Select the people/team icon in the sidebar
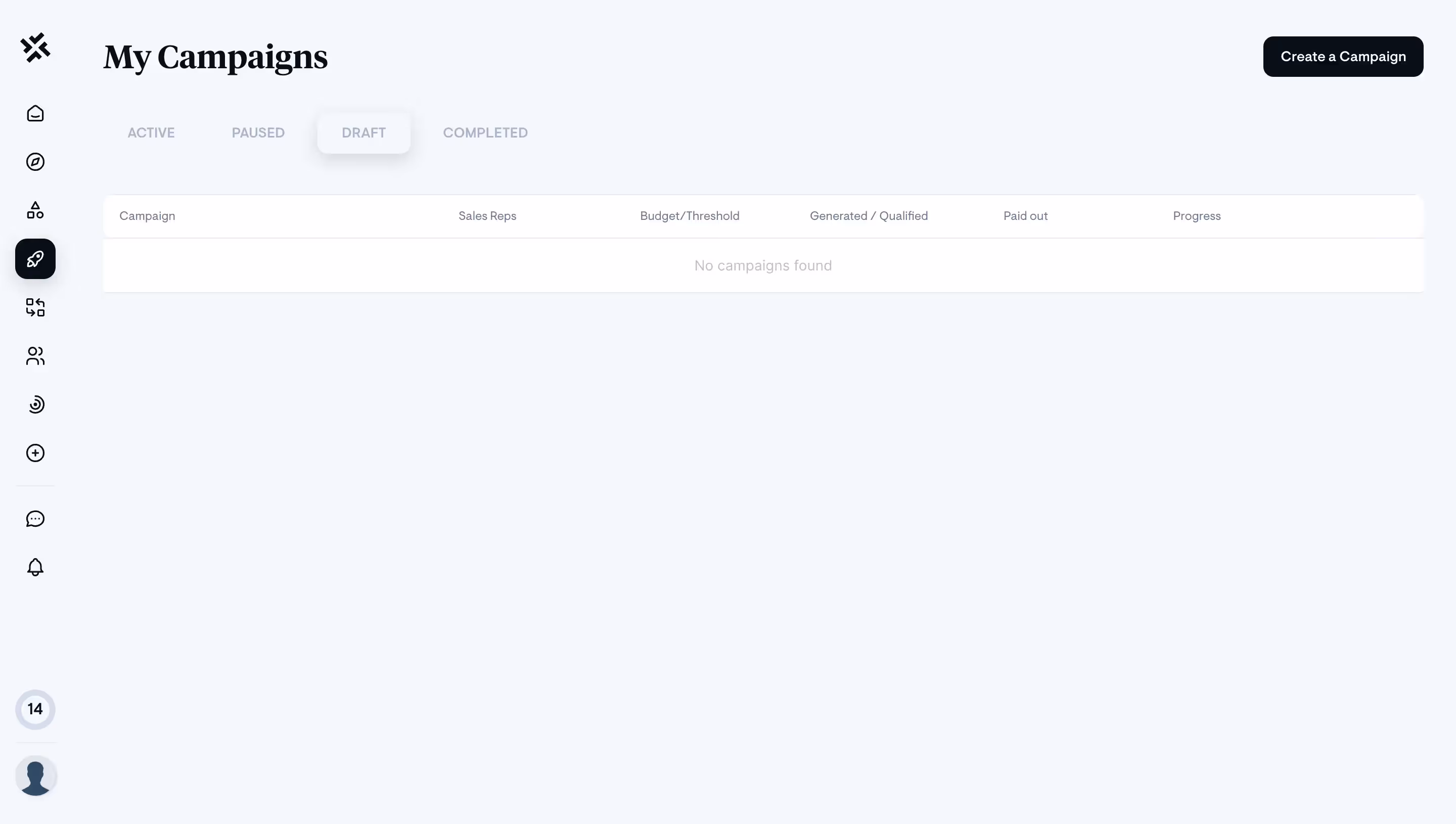 click(x=35, y=356)
